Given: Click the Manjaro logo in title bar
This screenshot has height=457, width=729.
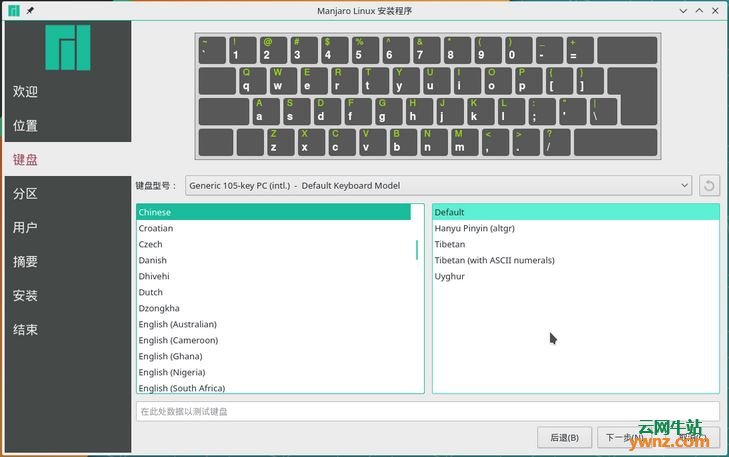Looking at the screenshot, I should point(14,10).
